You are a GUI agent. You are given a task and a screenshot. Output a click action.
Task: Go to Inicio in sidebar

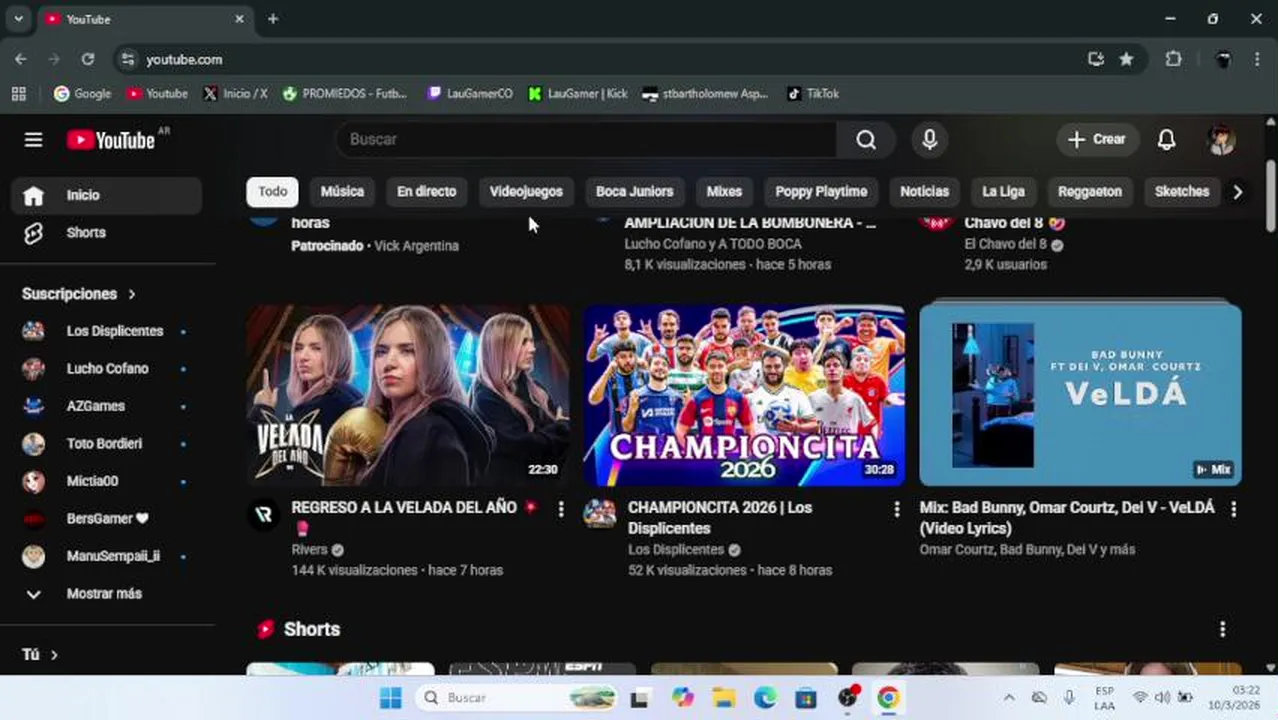107,195
